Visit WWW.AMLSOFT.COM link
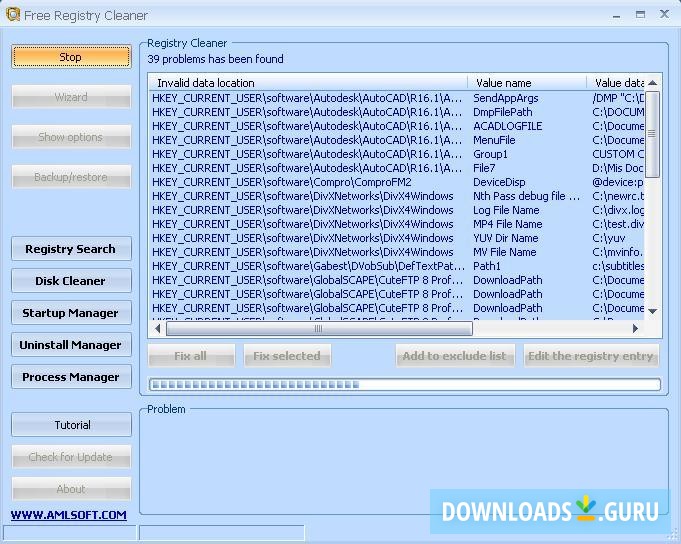The width and height of the screenshot is (681, 544). tap(69, 515)
